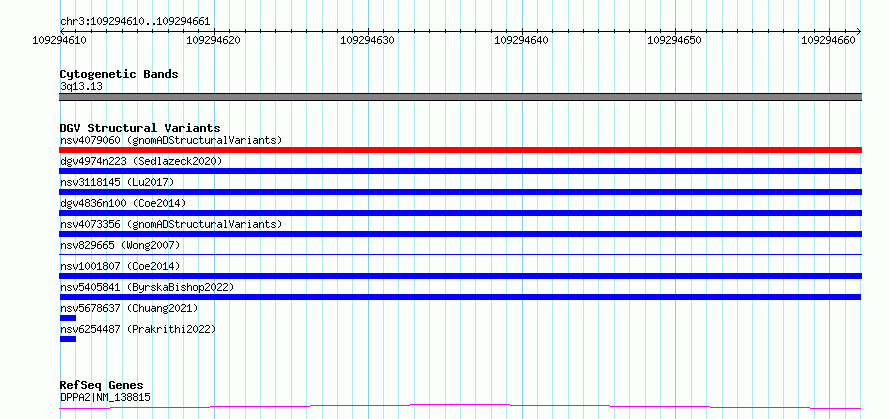The width and height of the screenshot is (890, 419).
Task: Open variant dgv4974n223 (Sedlazeck2020) label
Action: [x=141, y=161]
